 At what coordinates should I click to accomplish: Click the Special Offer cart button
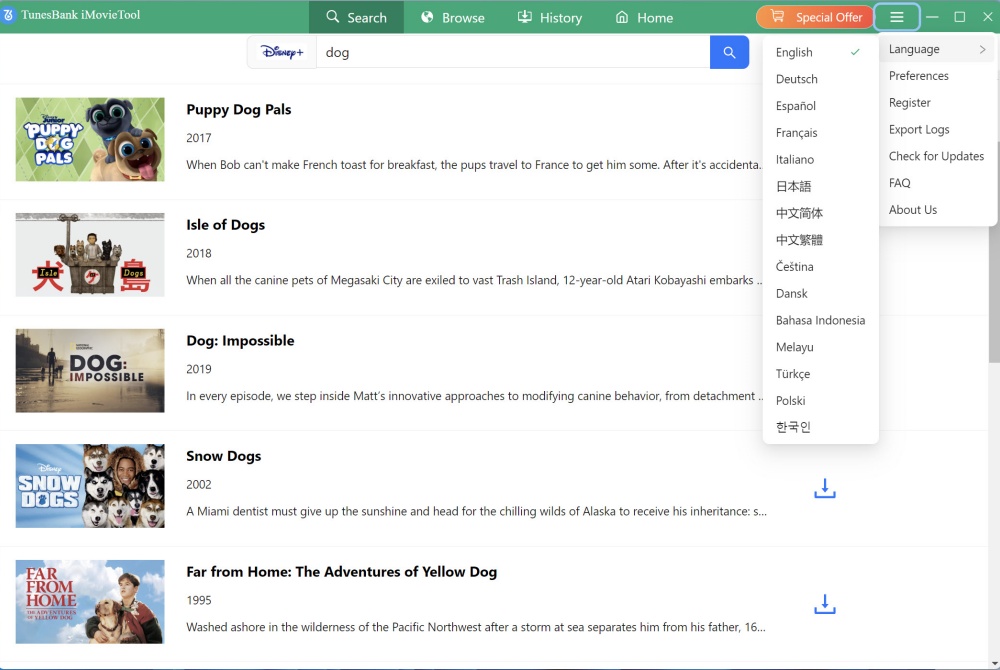[815, 17]
